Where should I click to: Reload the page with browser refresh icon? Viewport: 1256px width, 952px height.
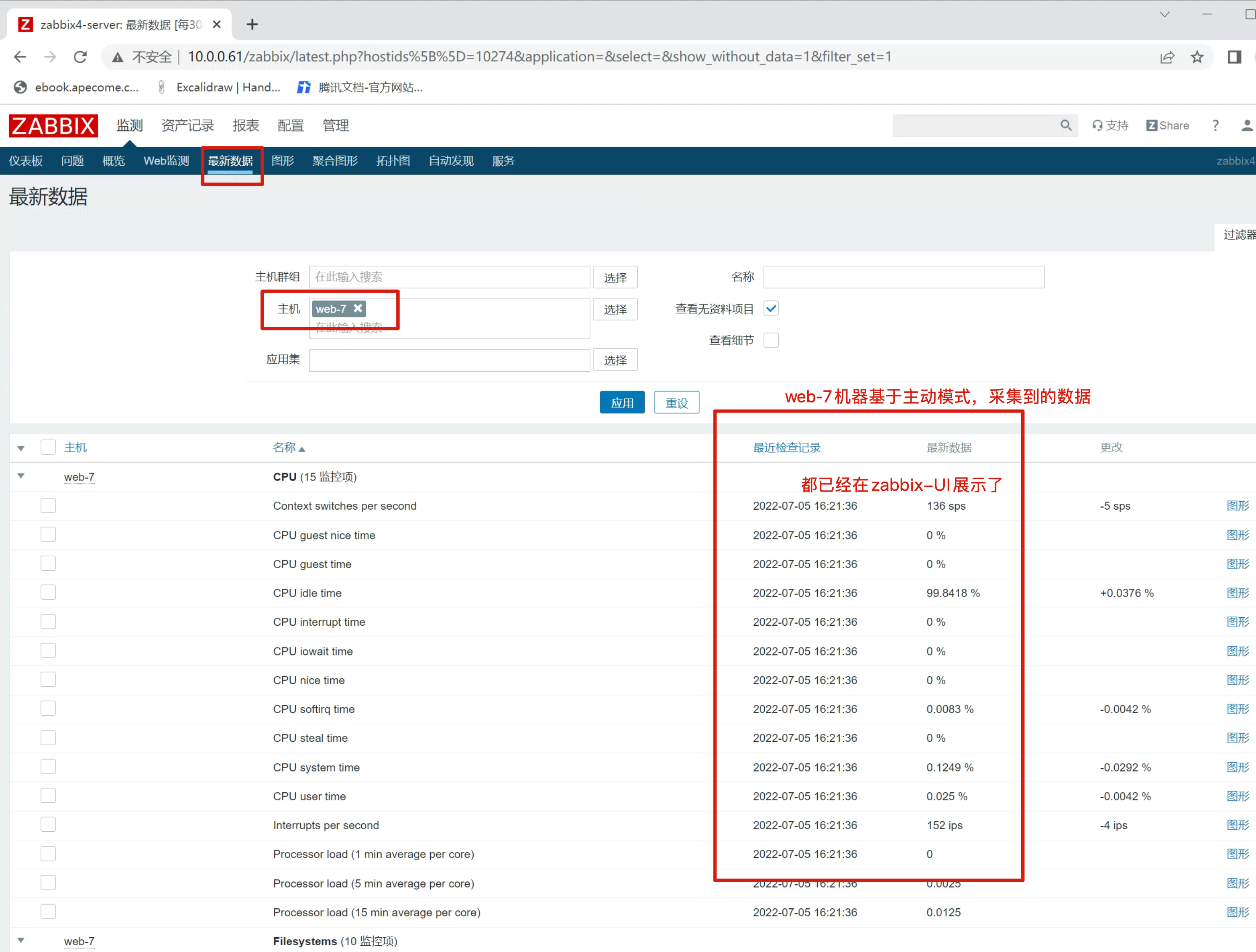coord(81,57)
